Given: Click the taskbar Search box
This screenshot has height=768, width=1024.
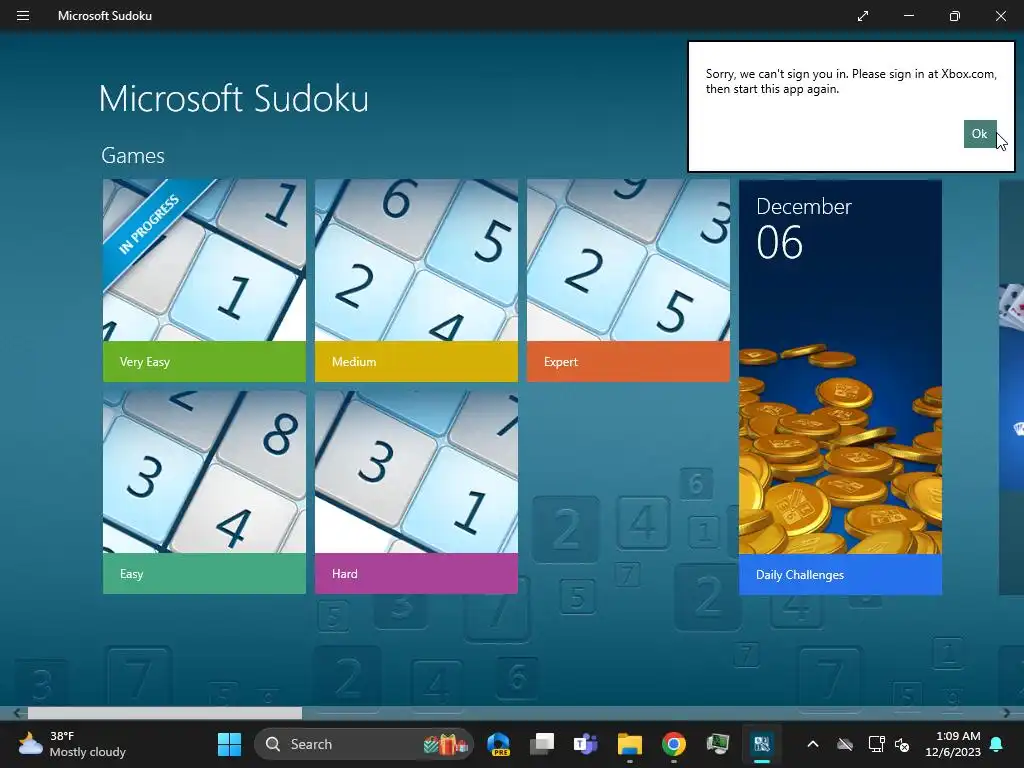Looking at the screenshot, I should tap(363, 744).
